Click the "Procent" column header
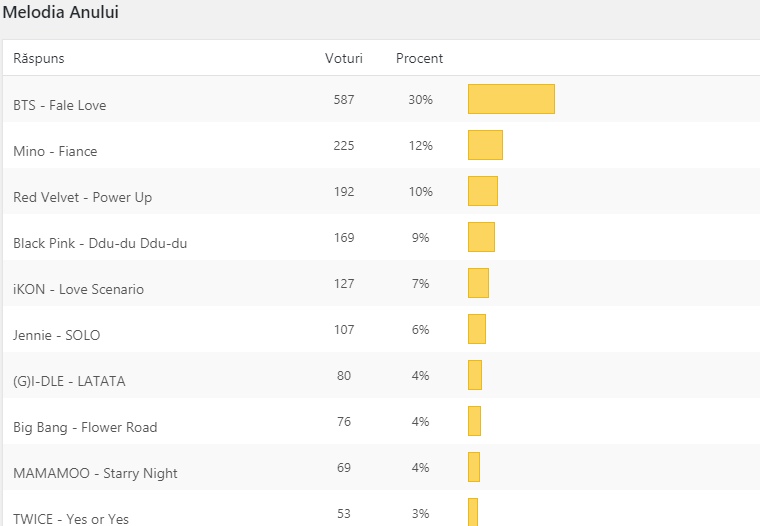 420,59
